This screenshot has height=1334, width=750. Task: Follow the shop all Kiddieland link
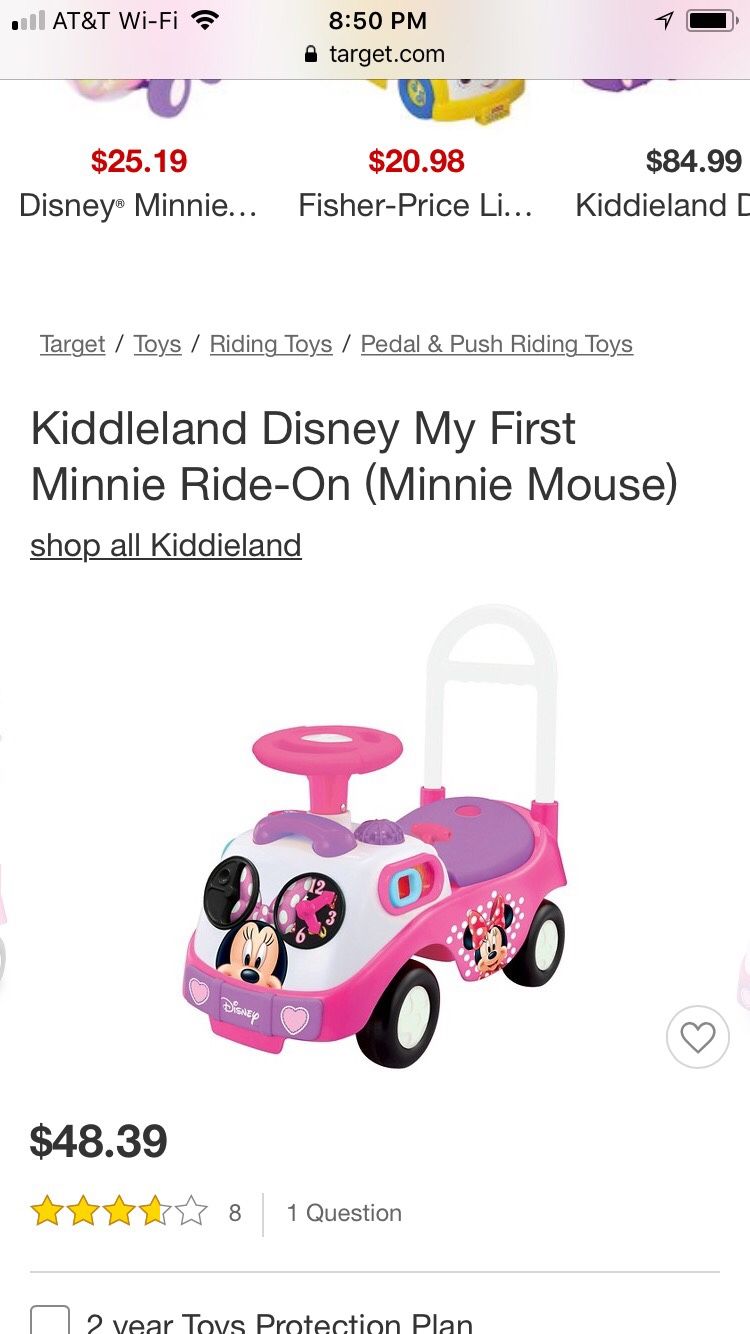point(166,545)
